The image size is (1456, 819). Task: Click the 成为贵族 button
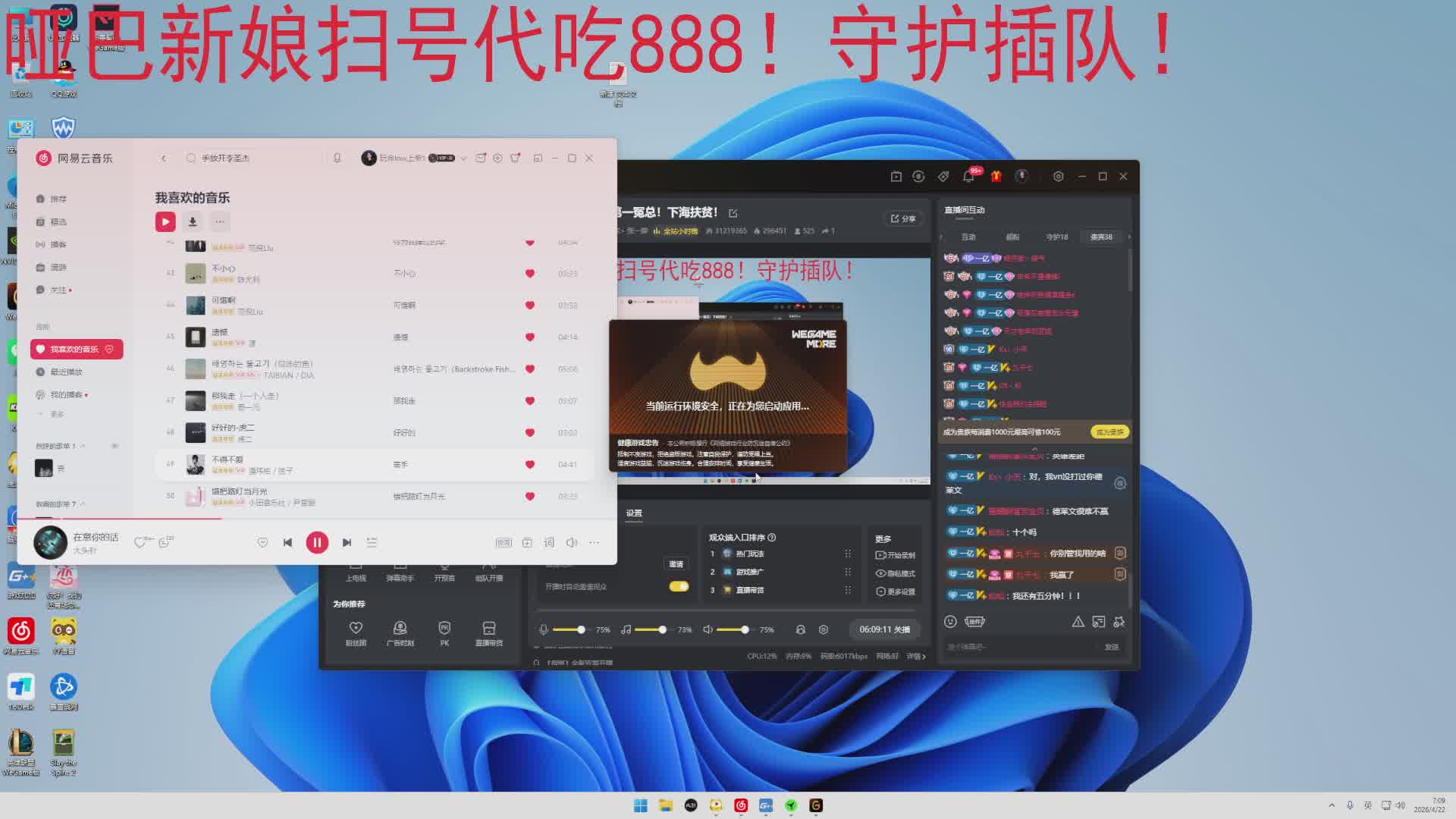(x=1109, y=431)
